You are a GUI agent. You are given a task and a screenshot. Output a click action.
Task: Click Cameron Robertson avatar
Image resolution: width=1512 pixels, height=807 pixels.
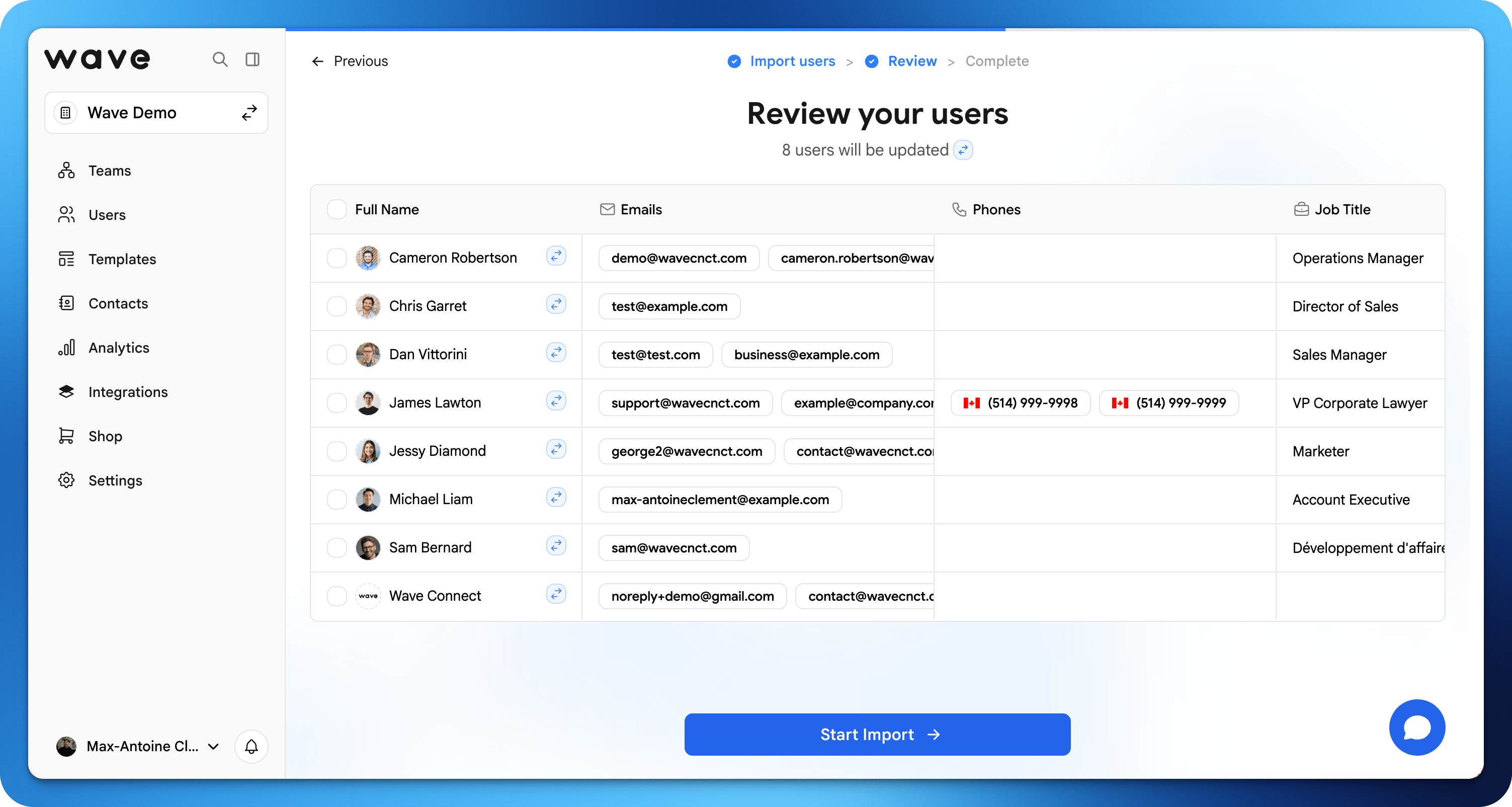[x=368, y=258]
